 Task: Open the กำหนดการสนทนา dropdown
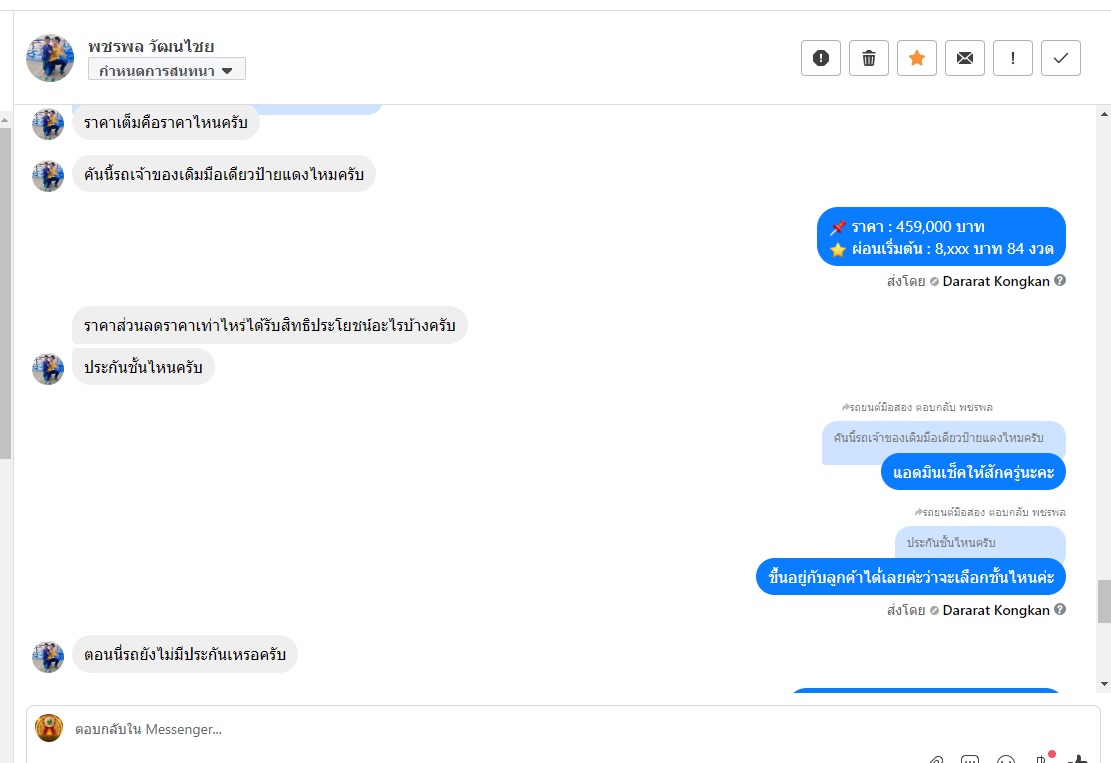tap(167, 70)
